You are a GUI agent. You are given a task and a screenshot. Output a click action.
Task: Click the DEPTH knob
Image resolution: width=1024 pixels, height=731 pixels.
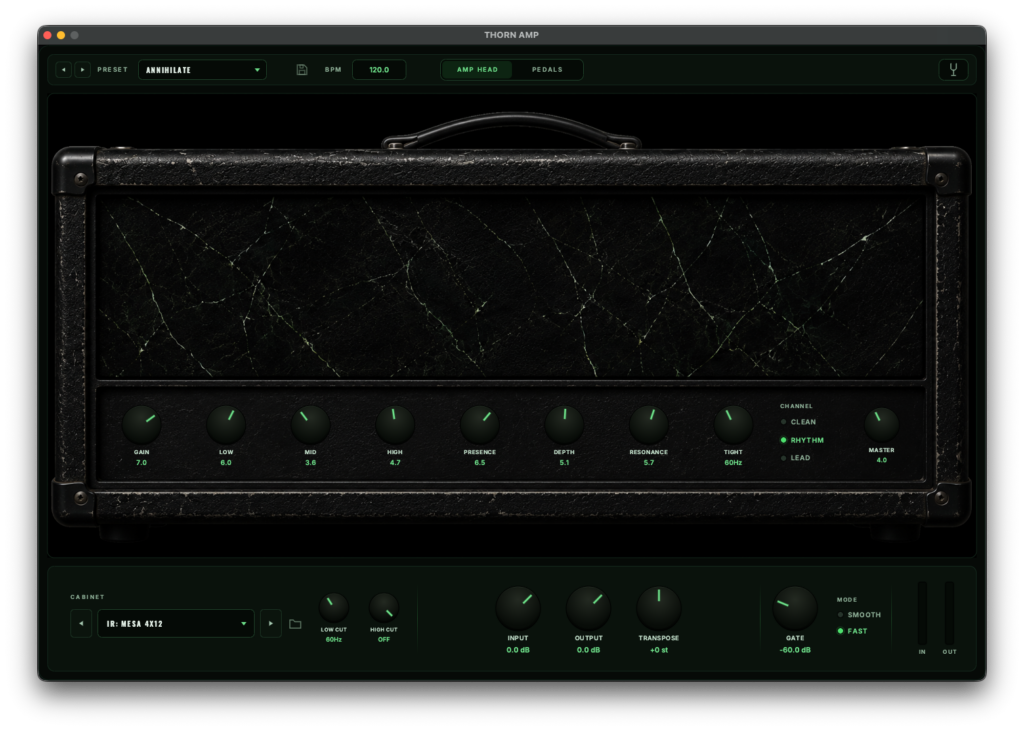tap(564, 425)
